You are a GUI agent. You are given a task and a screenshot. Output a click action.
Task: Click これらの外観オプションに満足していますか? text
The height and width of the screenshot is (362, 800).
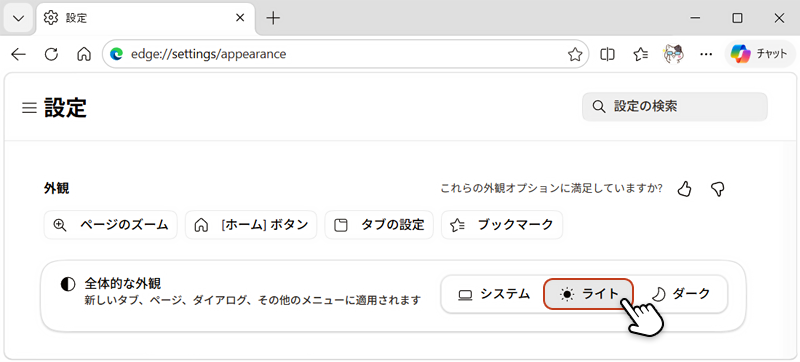pyautogui.click(x=552, y=189)
